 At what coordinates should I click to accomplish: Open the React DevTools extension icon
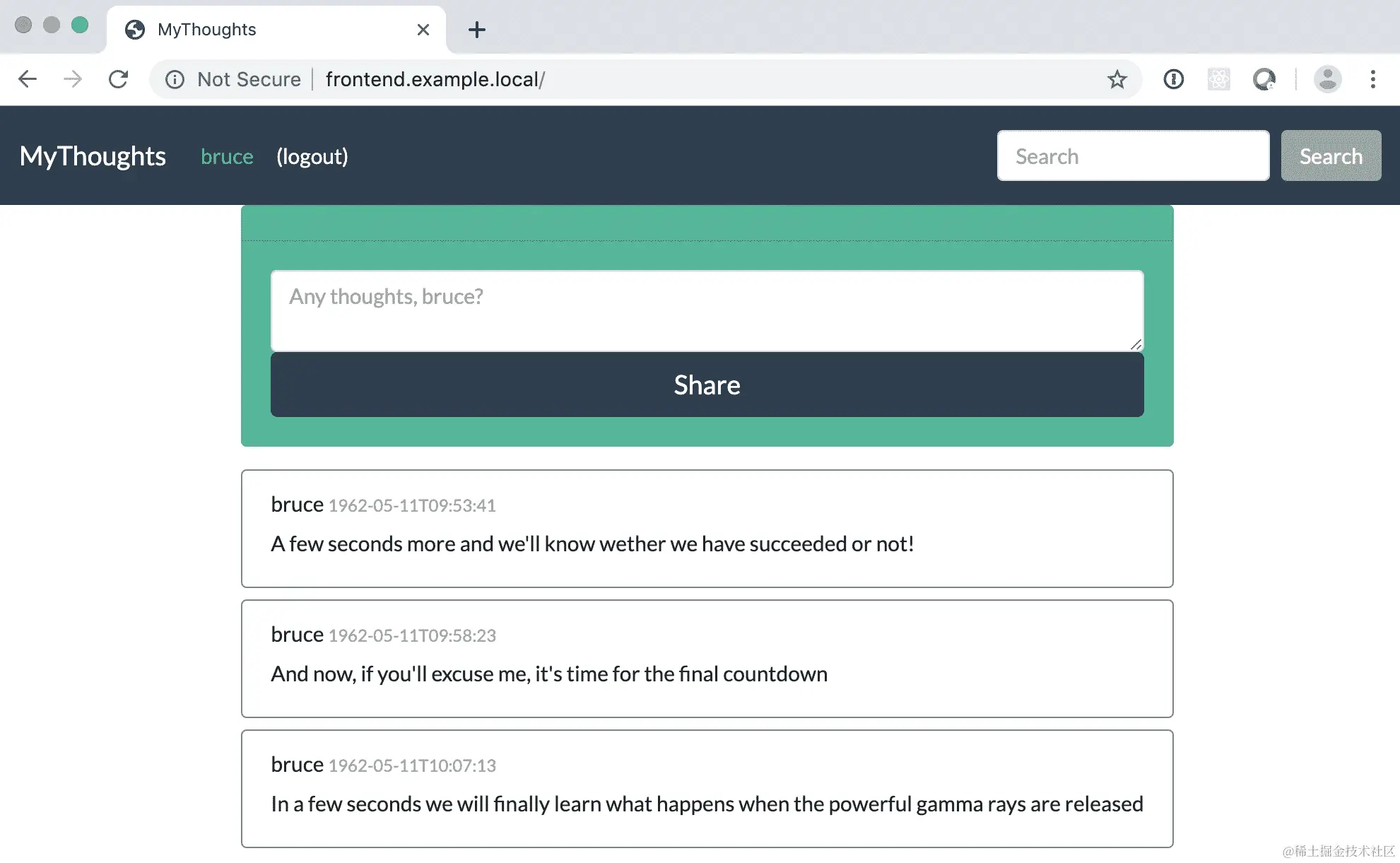pyautogui.click(x=1218, y=79)
